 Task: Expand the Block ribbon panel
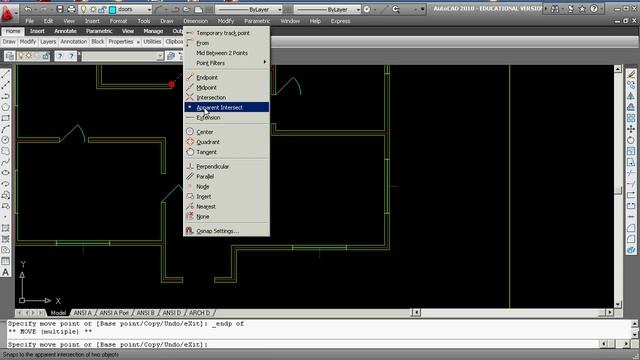pyautogui.click(x=98, y=42)
